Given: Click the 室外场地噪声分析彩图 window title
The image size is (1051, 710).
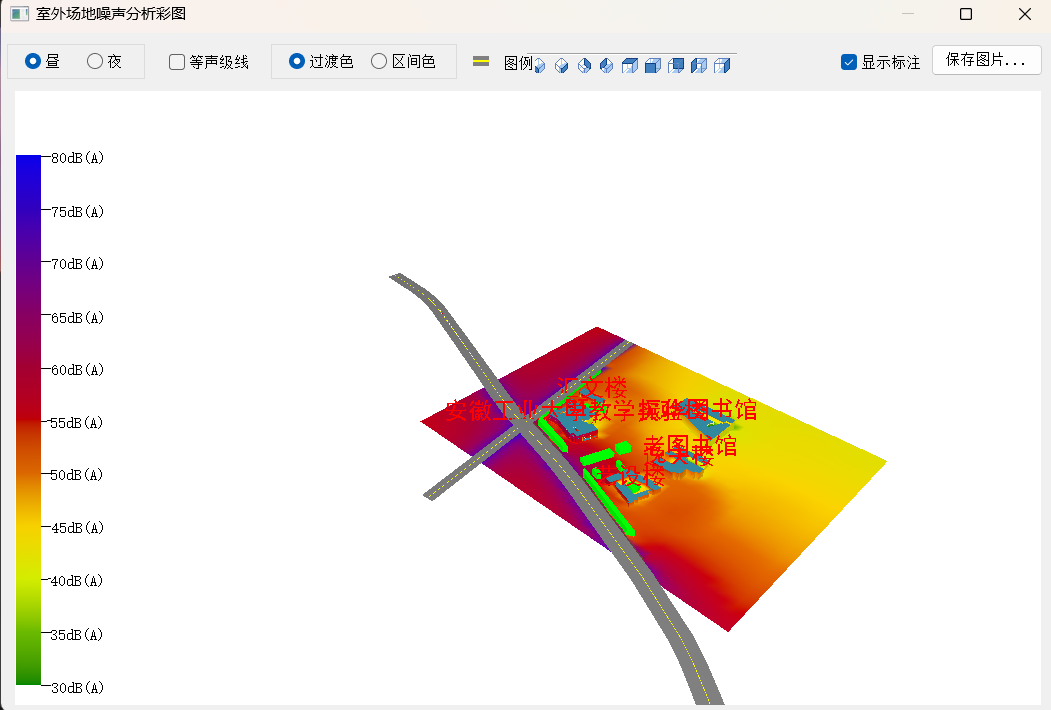Looking at the screenshot, I should tap(111, 13).
